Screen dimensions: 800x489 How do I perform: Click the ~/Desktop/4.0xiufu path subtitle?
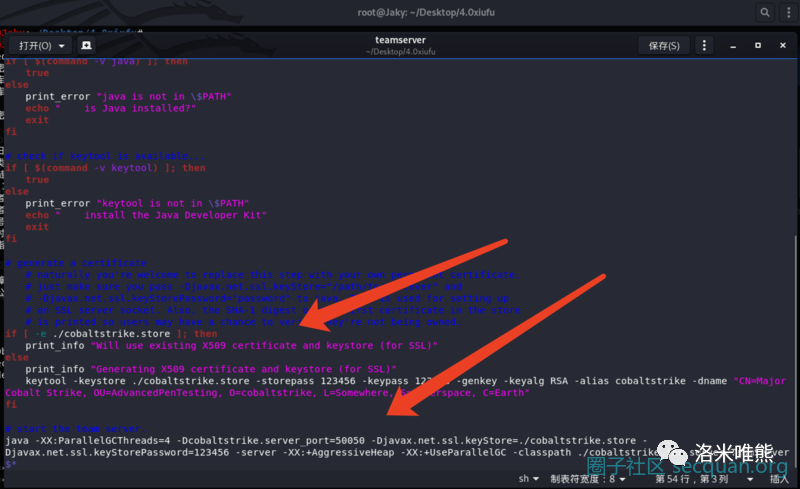(x=401, y=52)
